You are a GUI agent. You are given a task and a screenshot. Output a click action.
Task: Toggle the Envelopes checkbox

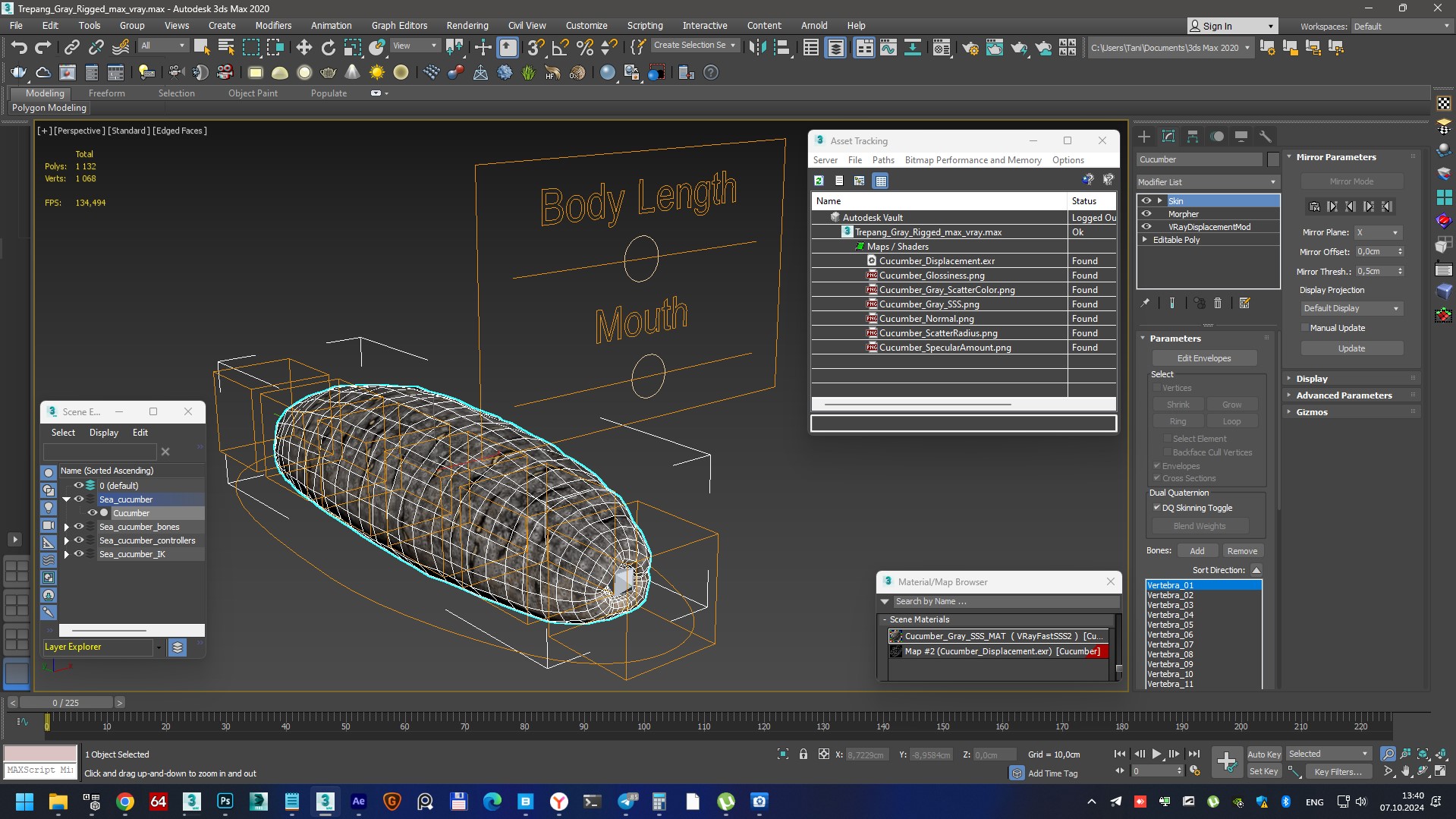coord(1156,466)
